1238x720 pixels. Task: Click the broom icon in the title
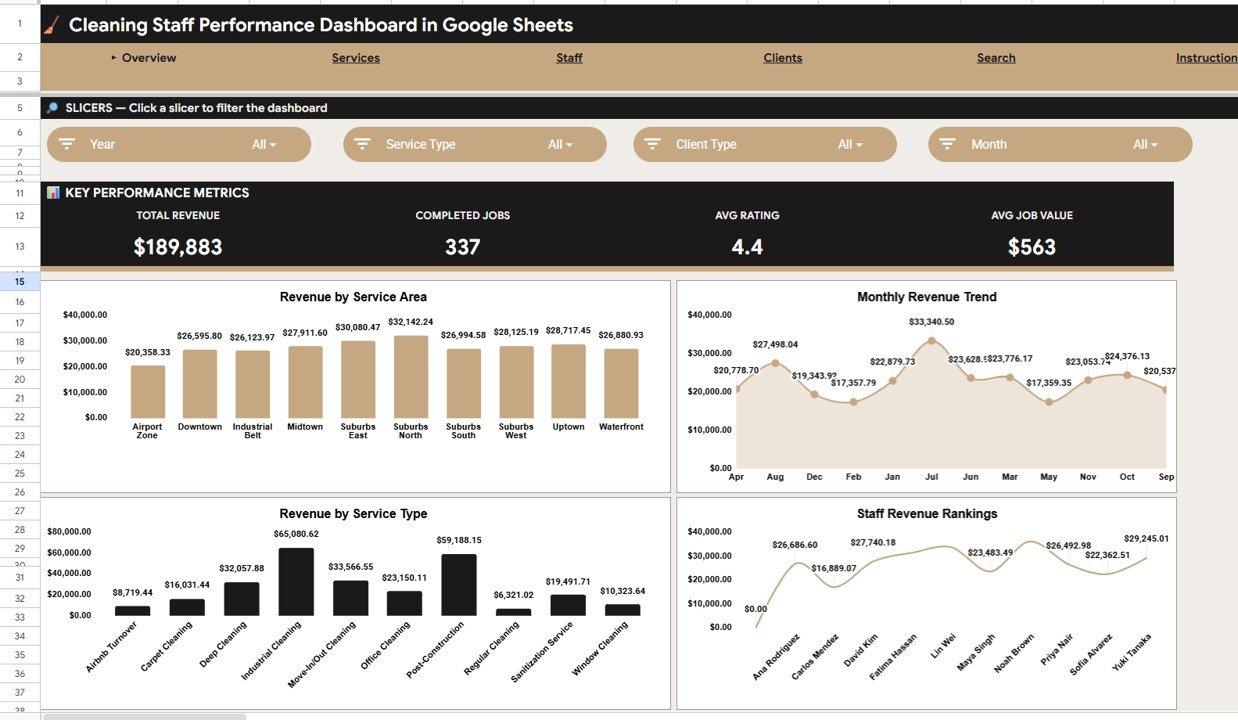pos(52,25)
